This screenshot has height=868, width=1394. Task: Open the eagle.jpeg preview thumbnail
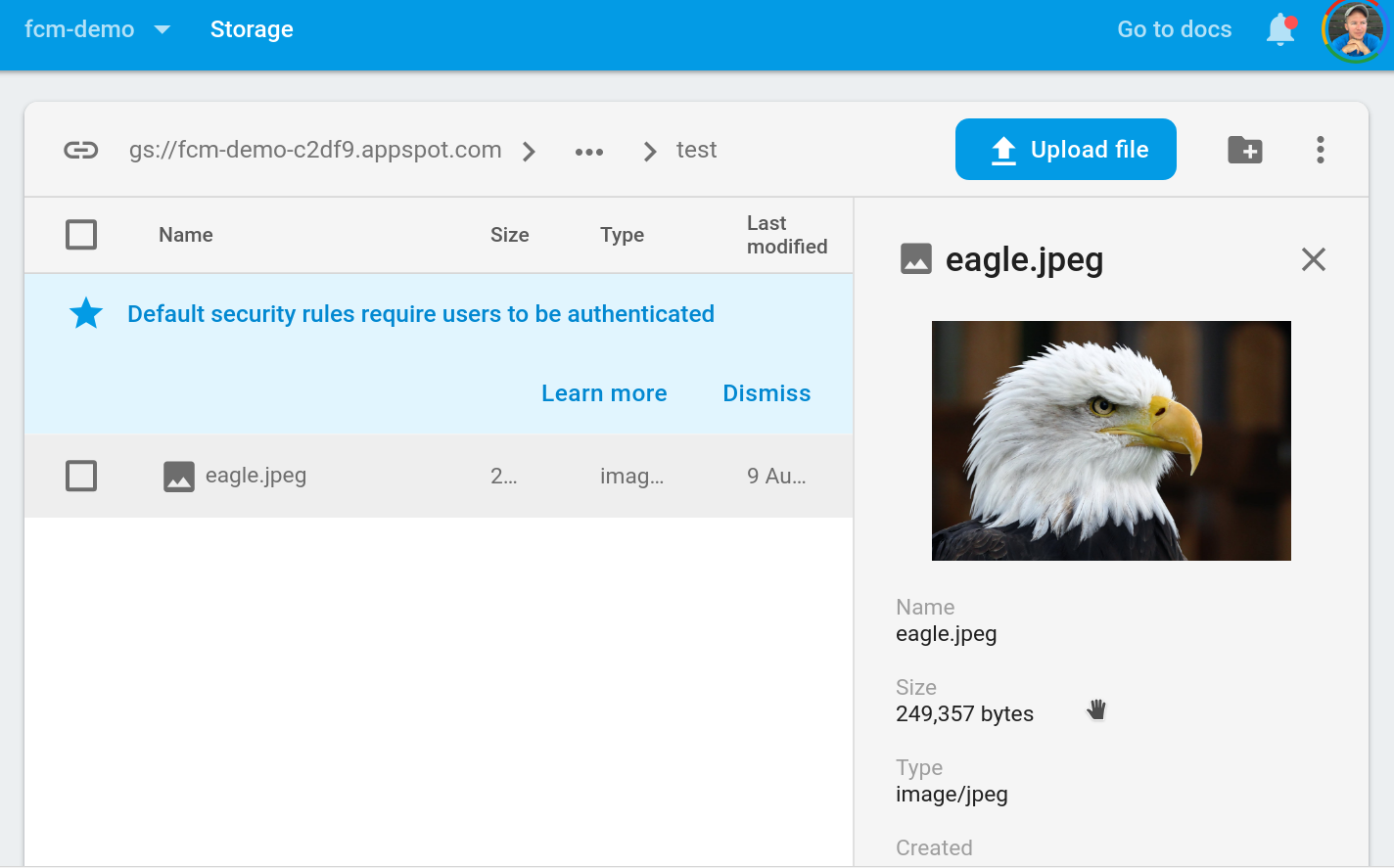coord(1111,439)
